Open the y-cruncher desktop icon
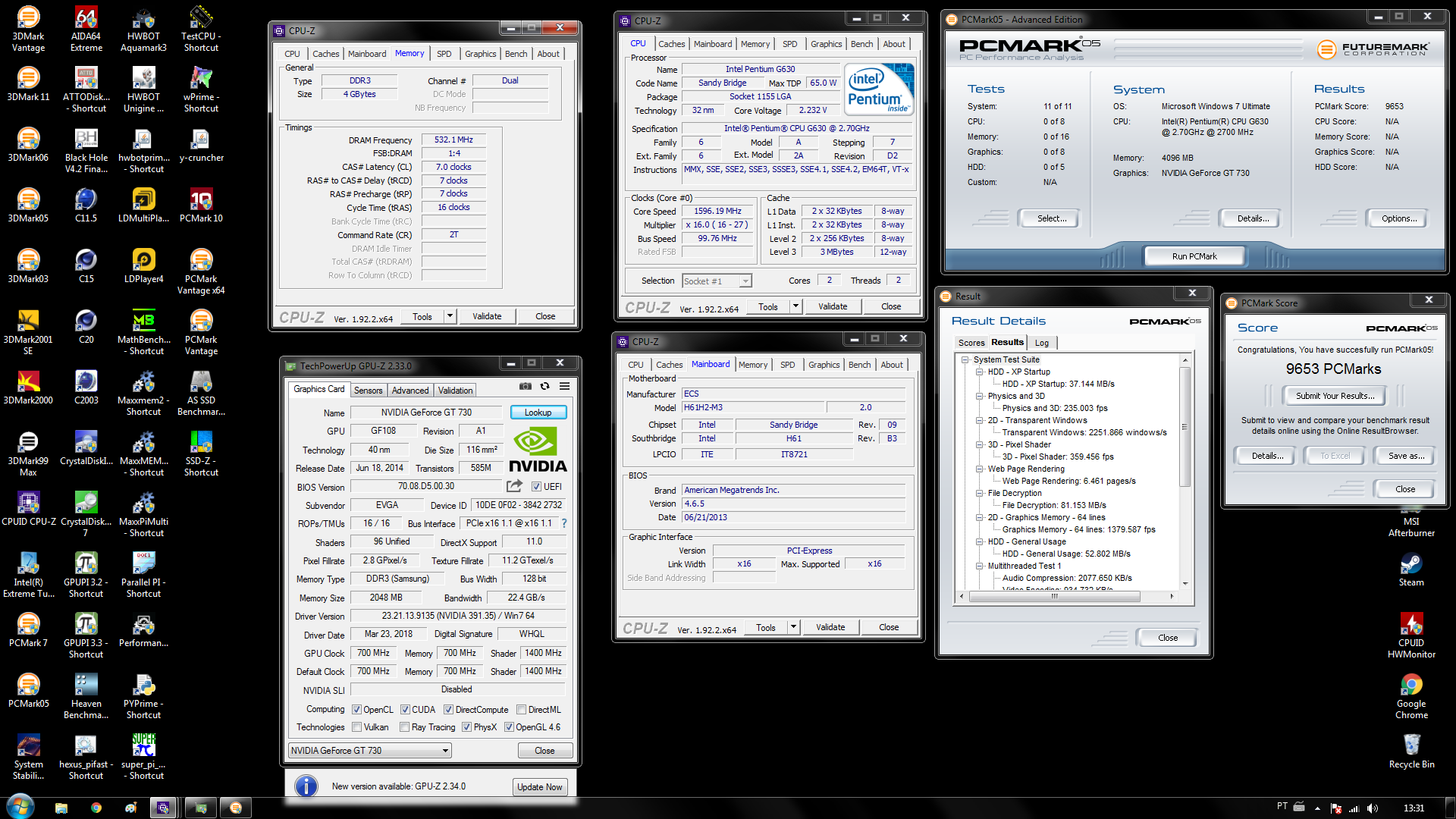Screen dimensions: 1456x819 click(201, 145)
